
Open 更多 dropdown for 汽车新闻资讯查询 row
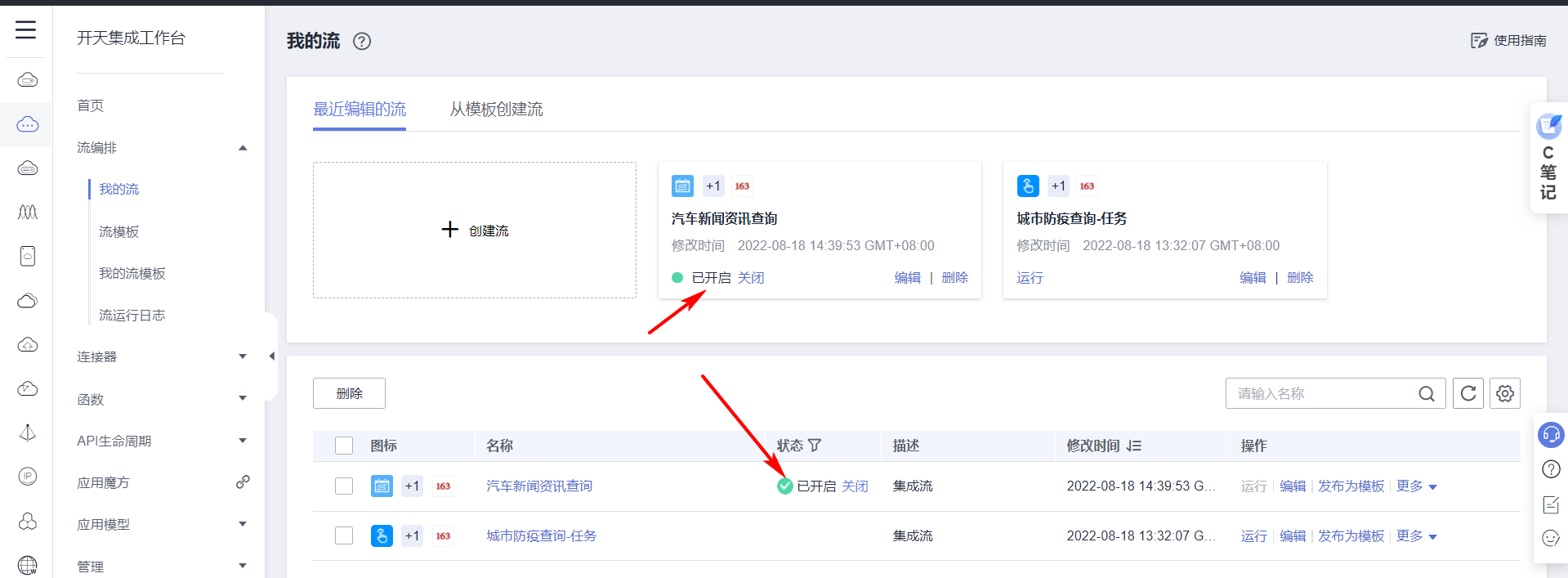(1417, 486)
